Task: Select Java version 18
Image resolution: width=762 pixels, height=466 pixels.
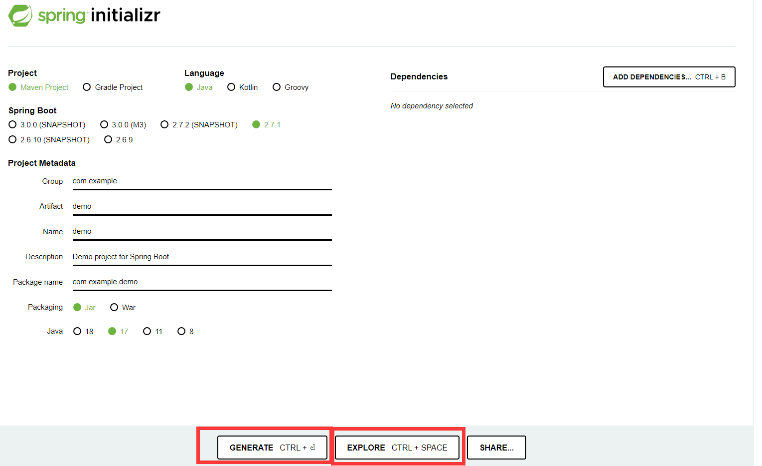Action: coord(83,331)
